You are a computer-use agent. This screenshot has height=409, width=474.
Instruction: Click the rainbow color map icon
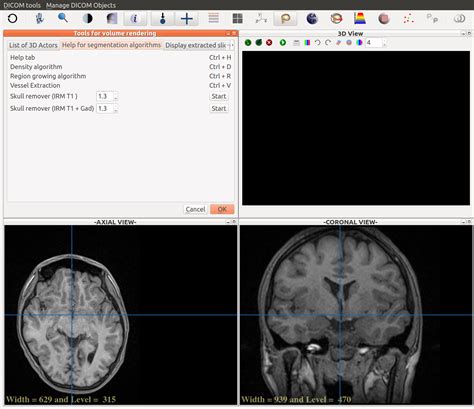pos(360,18)
